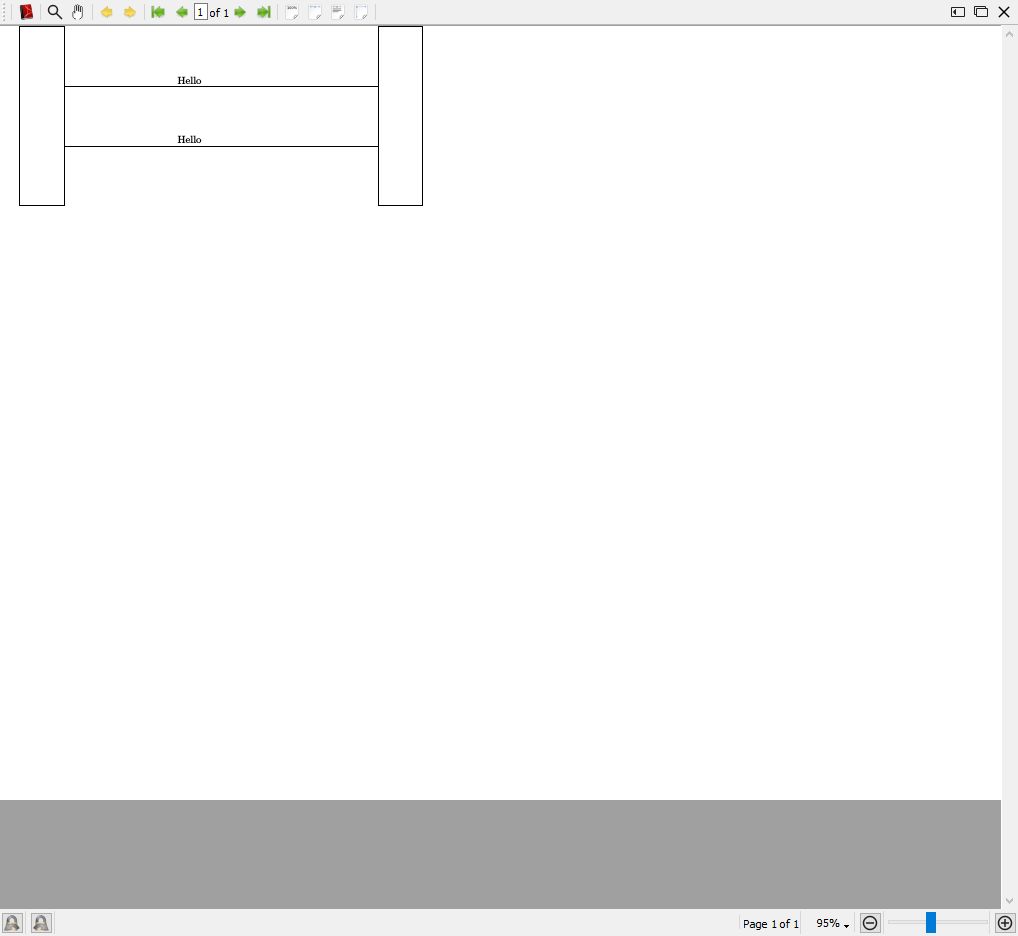The image size is (1018, 936).
Task: Fit text width page icon
Action: point(338,12)
